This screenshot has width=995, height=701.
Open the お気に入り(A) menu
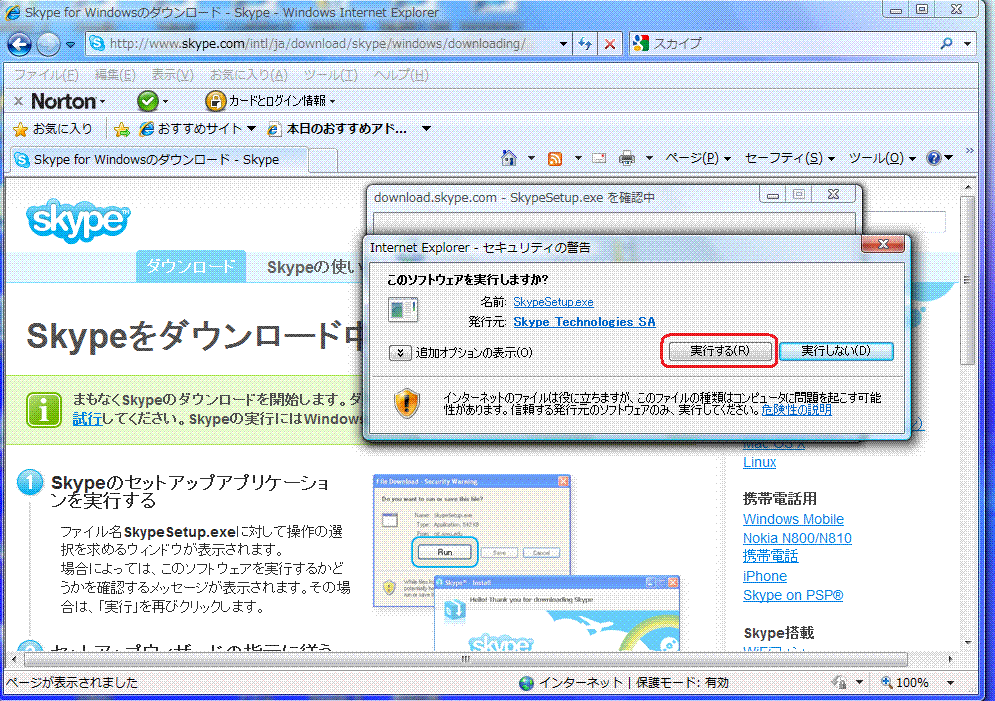pyautogui.click(x=249, y=75)
